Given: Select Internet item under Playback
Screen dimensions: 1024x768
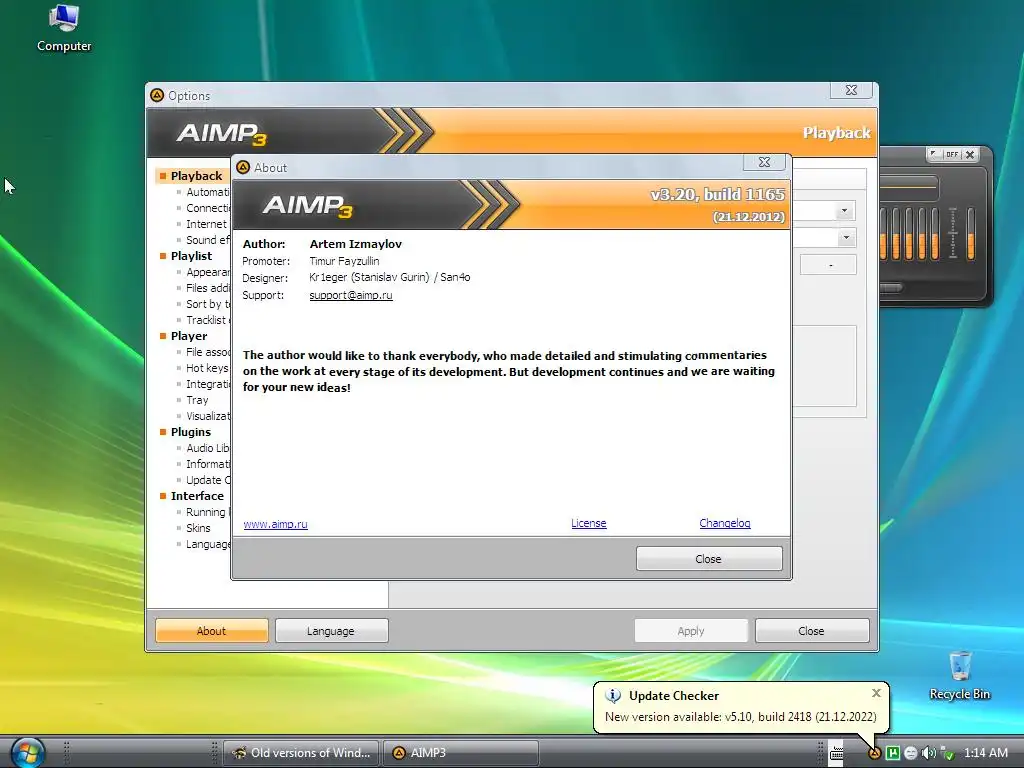Looking at the screenshot, I should pyautogui.click(x=206, y=224).
